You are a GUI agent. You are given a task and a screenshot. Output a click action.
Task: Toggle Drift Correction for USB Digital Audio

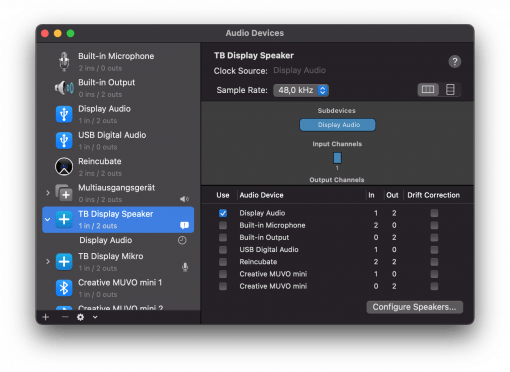(434, 250)
